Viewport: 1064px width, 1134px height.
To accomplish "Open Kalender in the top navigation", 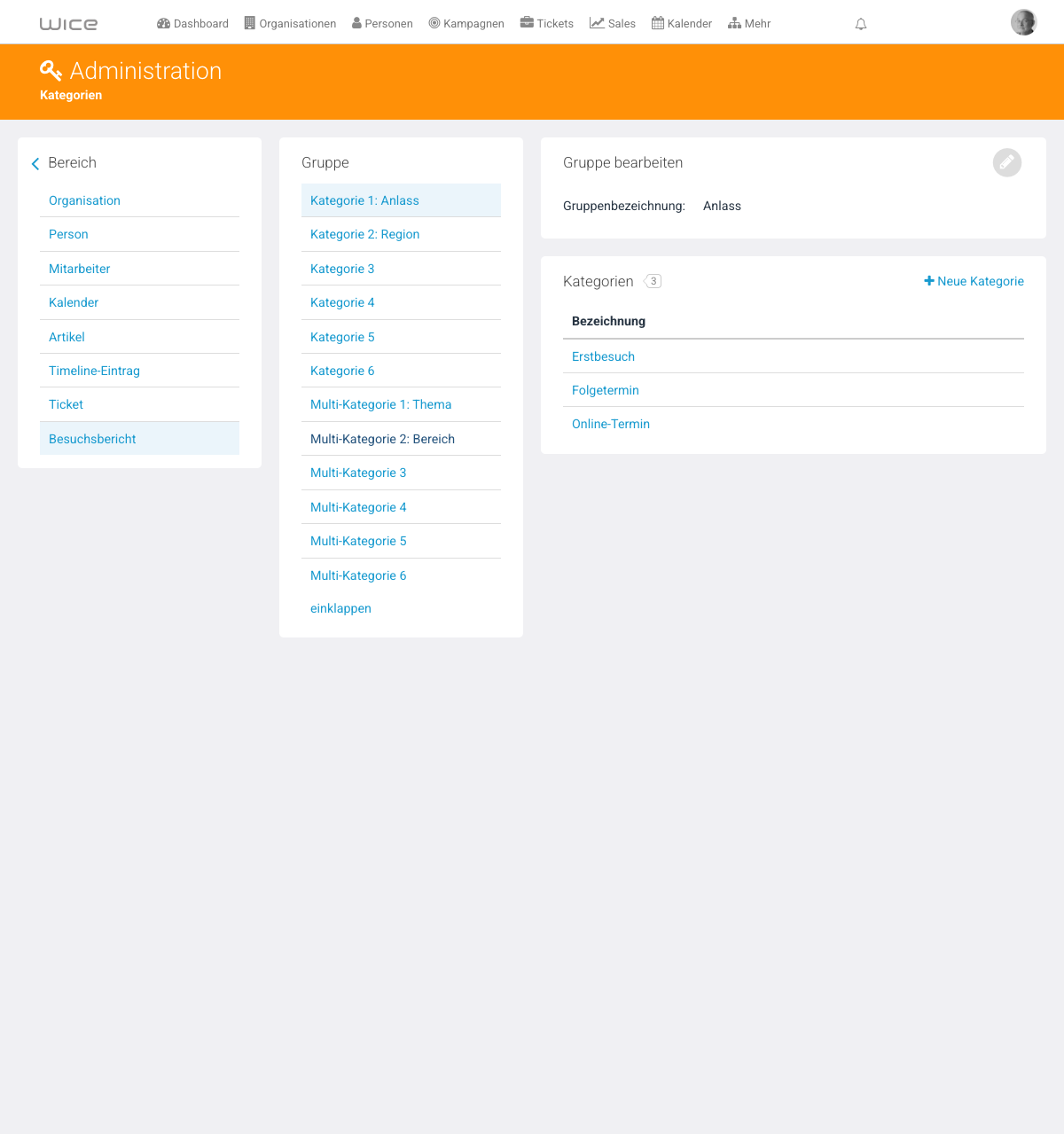I will tap(682, 24).
